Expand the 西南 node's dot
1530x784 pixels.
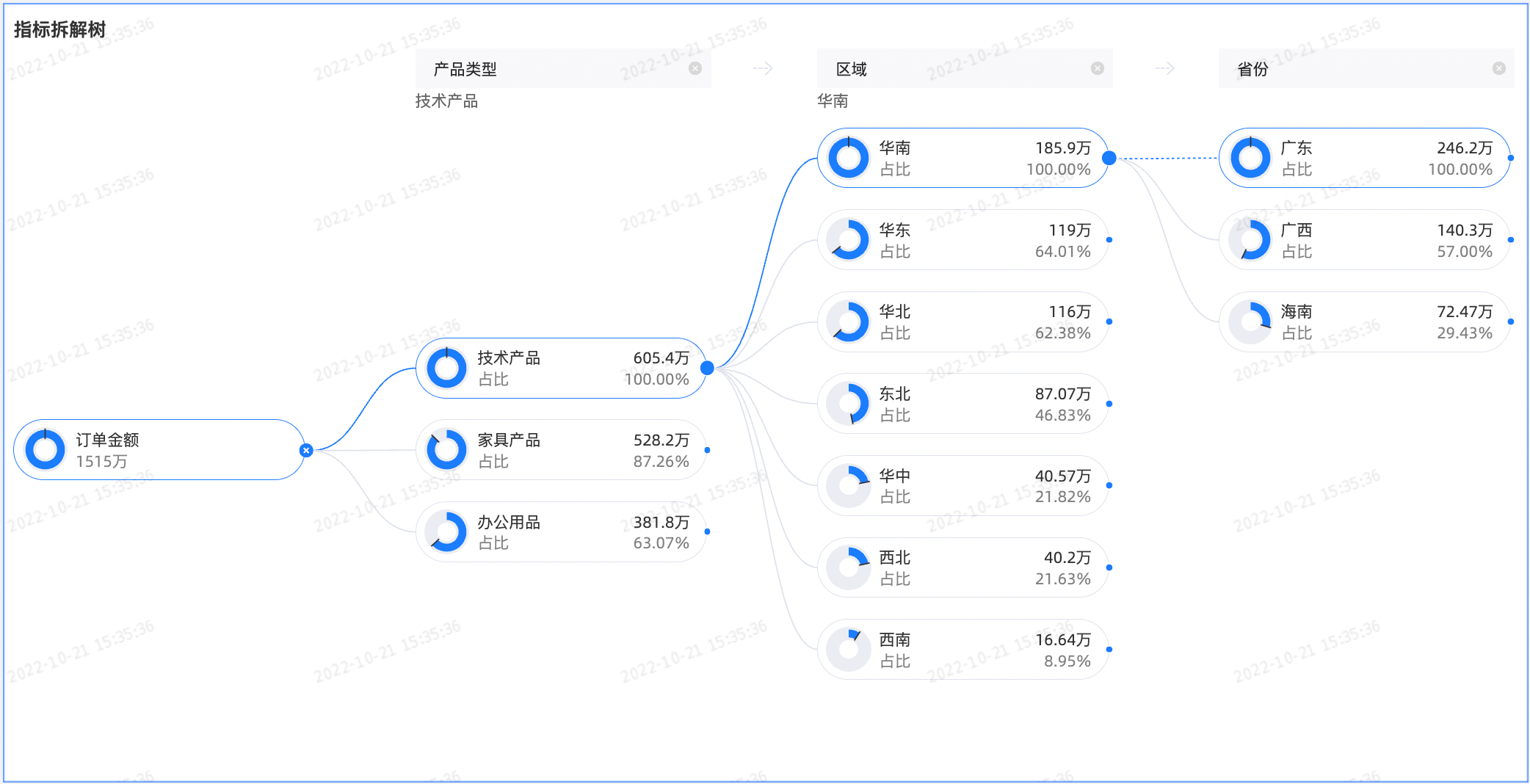1109,649
